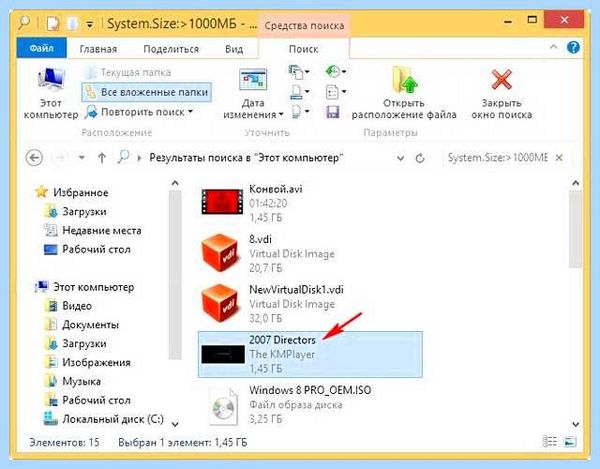The width and height of the screenshot is (600, 469).
Task: Click Properties icon in title bar
Action: pos(53,24)
